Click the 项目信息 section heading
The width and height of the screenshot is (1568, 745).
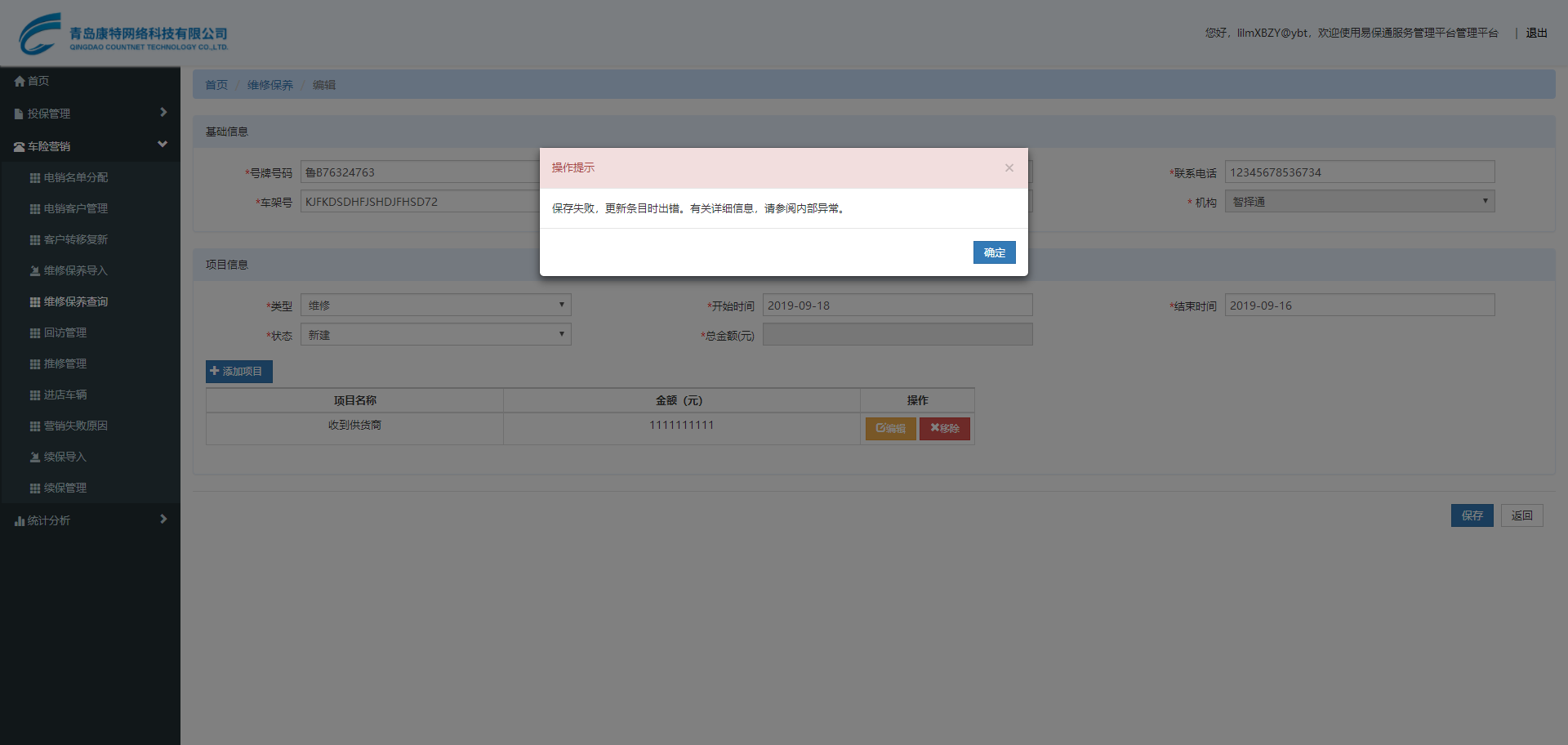[x=227, y=265]
